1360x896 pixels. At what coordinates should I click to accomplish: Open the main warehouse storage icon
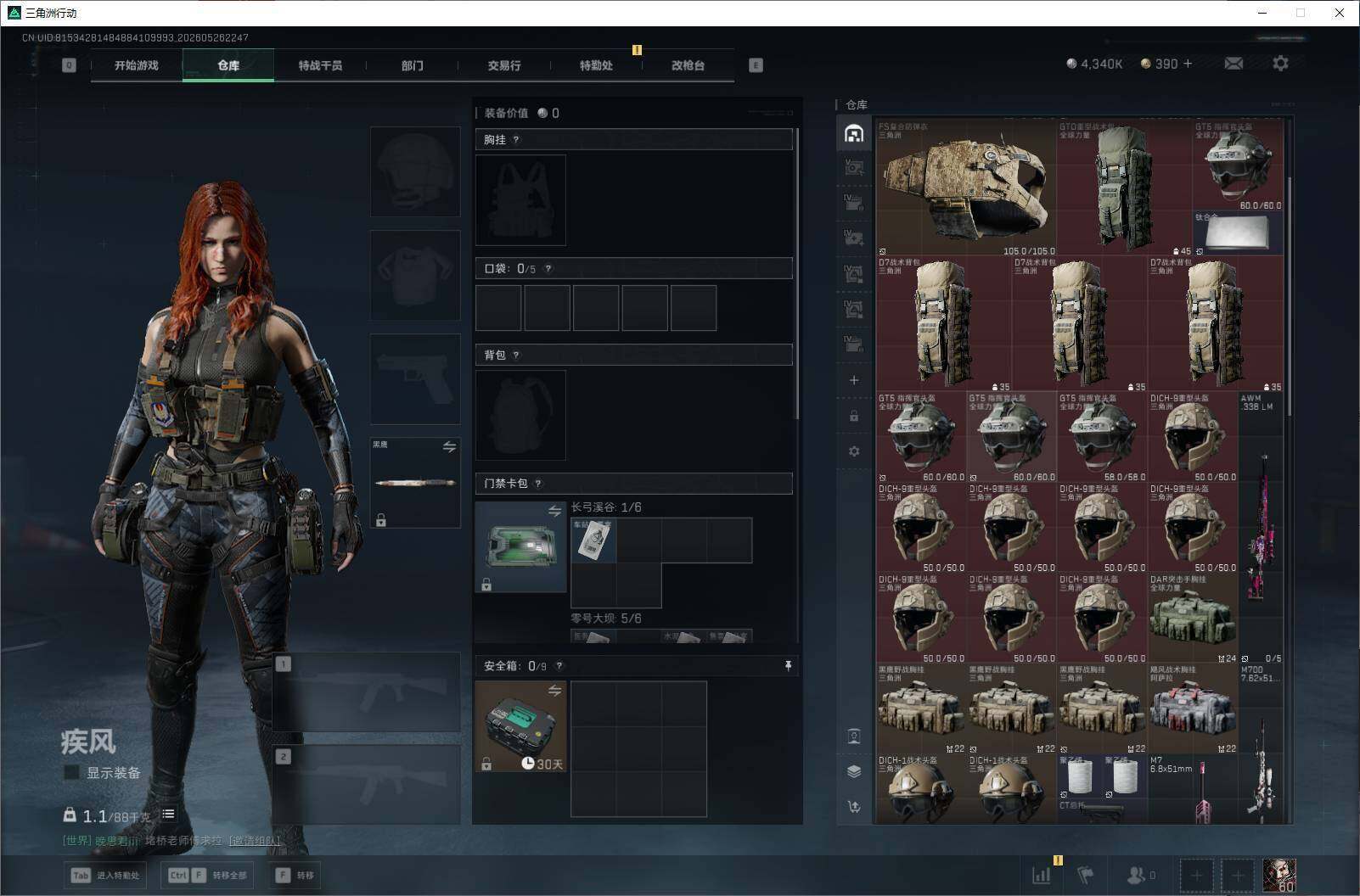(x=854, y=134)
